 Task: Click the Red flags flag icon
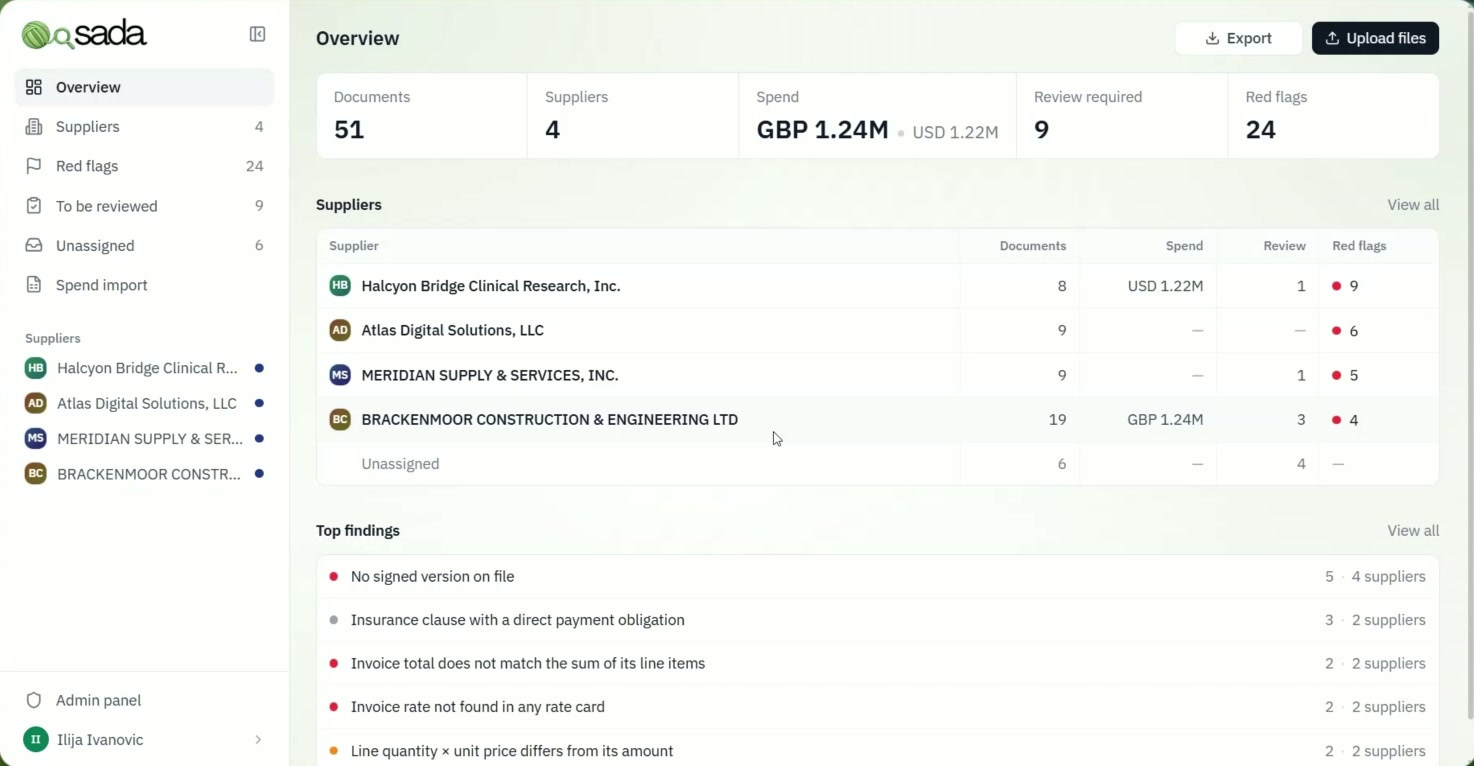pyautogui.click(x=34, y=166)
